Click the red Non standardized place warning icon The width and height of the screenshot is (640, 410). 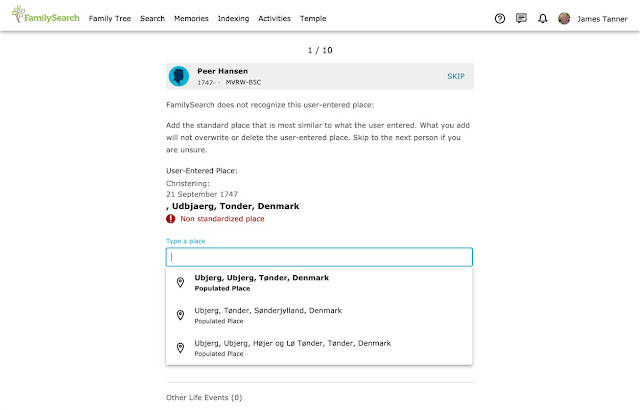(171, 219)
